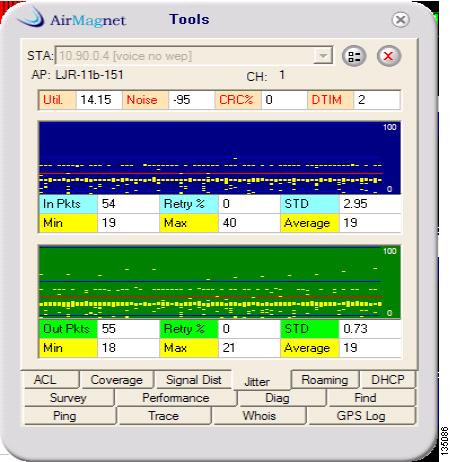Open the Performance tab
This screenshot has height=462, width=450.
(176, 398)
